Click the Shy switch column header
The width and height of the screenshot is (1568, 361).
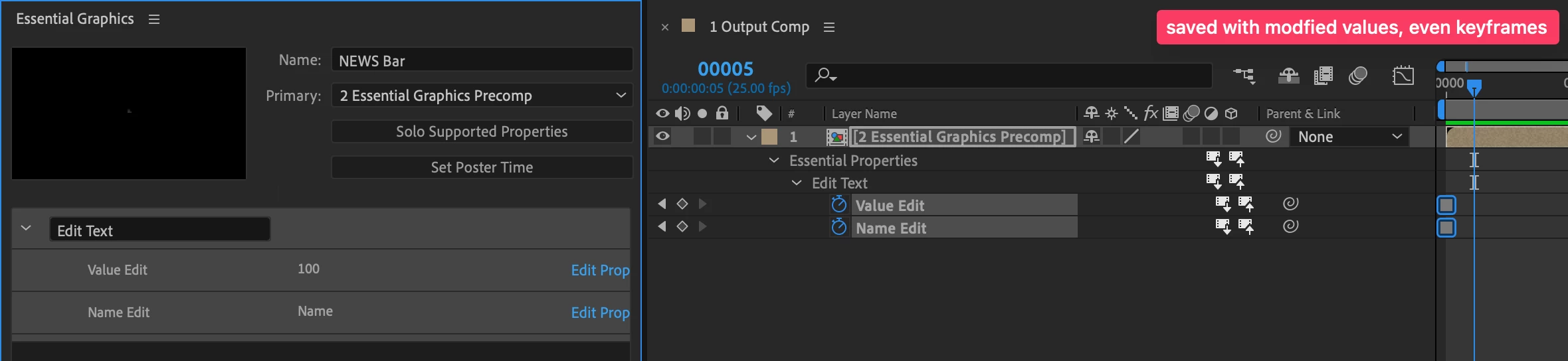coord(1091,113)
